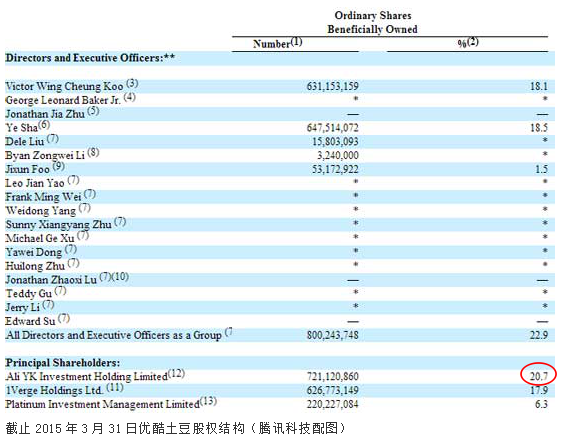Click the share count 626,773,149
The height and width of the screenshot is (437, 564).
tap(332, 390)
